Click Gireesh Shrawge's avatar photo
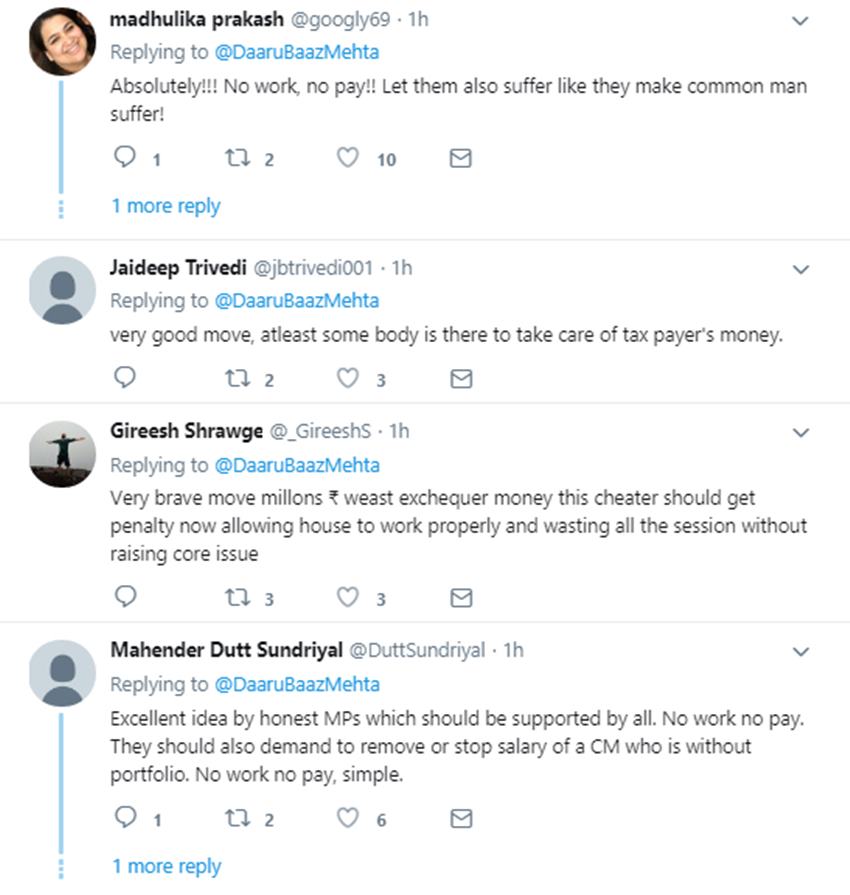The height and width of the screenshot is (895, 850). click(x=62, y=454)
